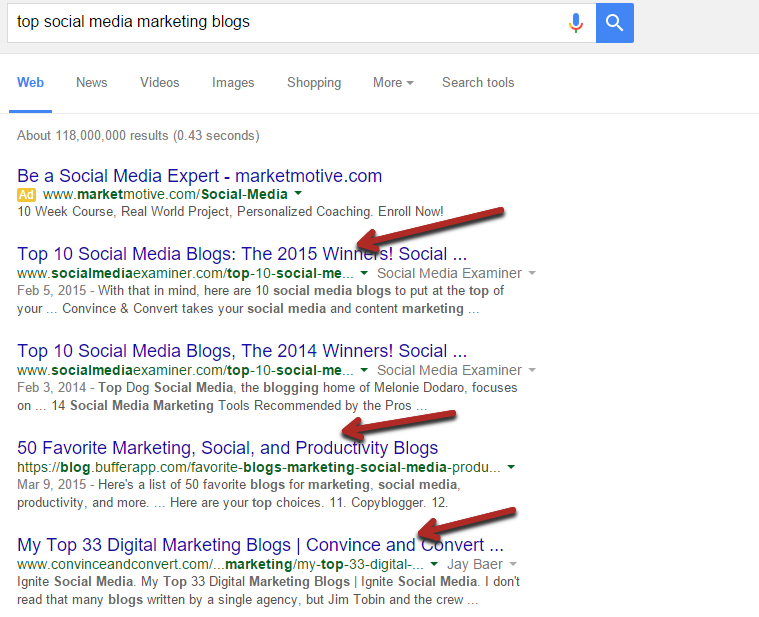The width and height of the screenshot is (759, 617).
Task: Click the yellow Ad badge icon
Action: 26,195
